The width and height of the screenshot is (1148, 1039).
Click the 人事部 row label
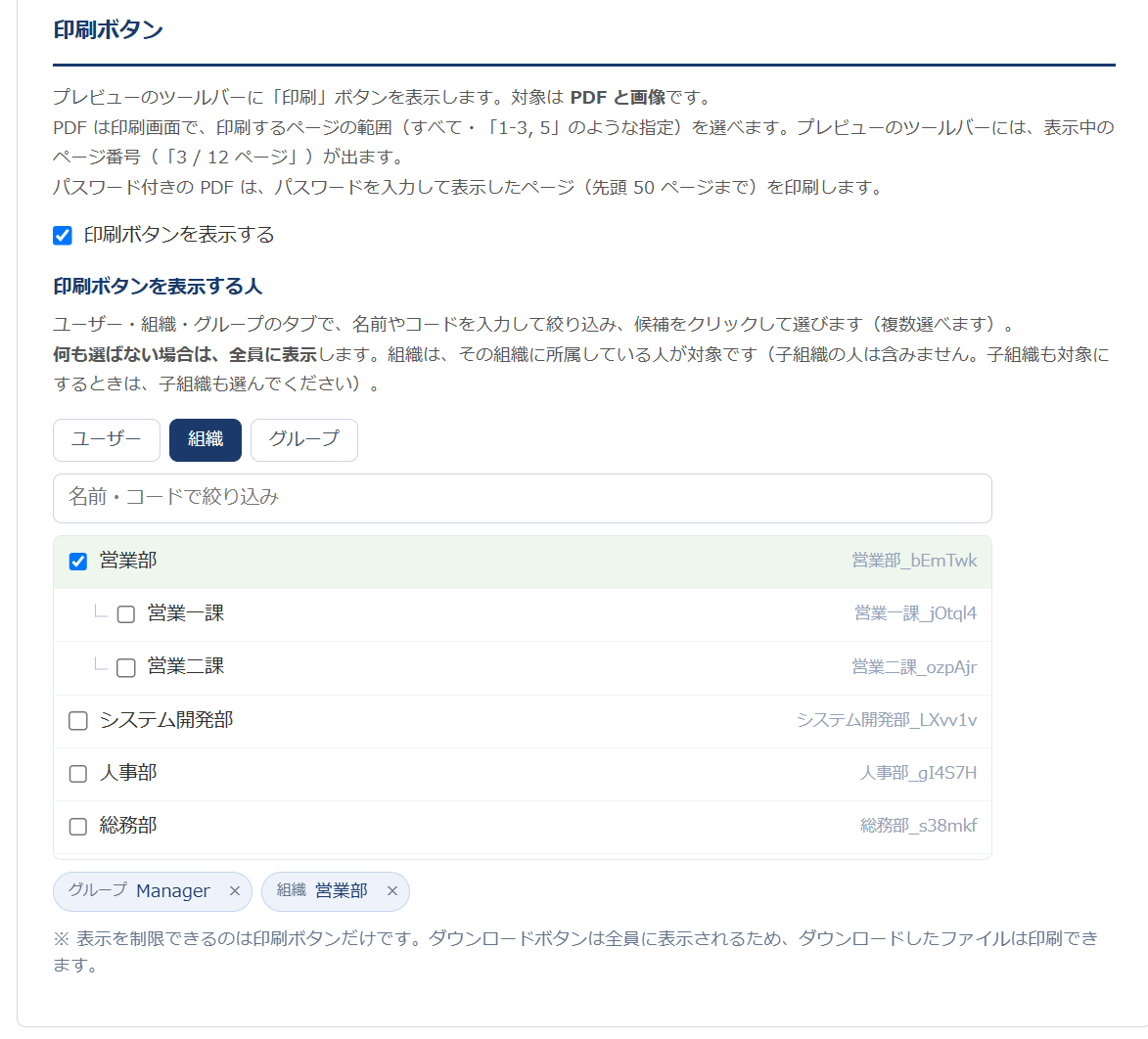128,773
